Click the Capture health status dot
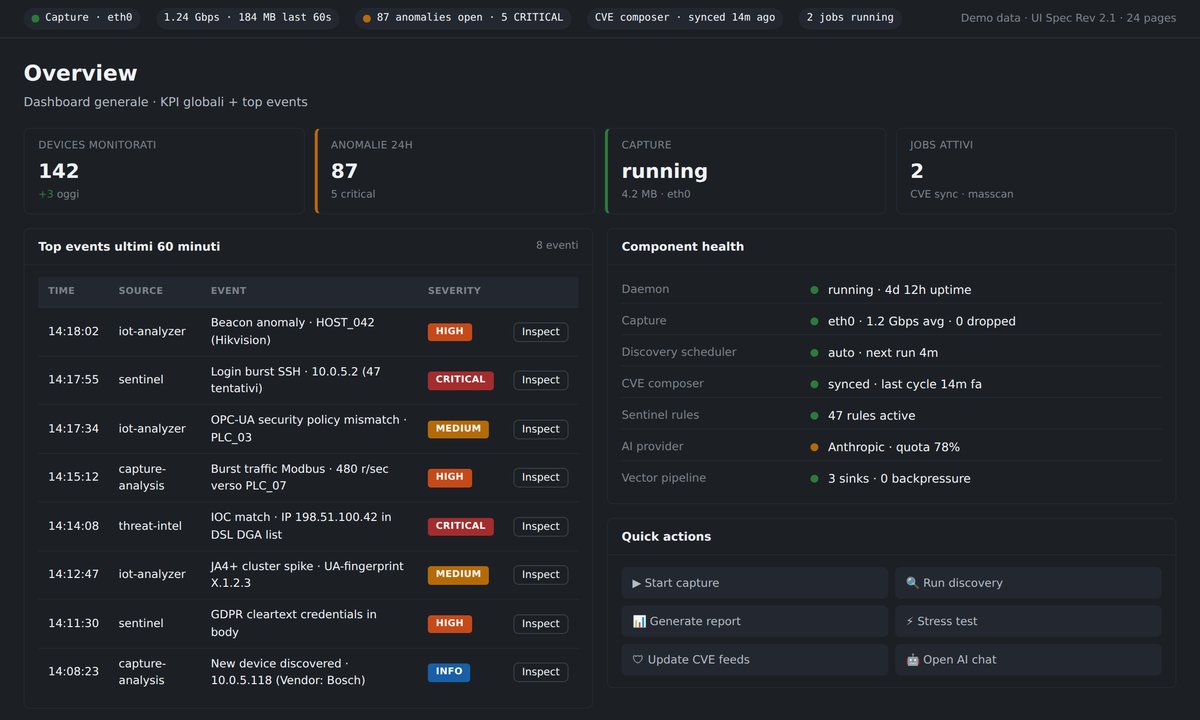This screenshot has width=1200, height=720. point(814,322)
